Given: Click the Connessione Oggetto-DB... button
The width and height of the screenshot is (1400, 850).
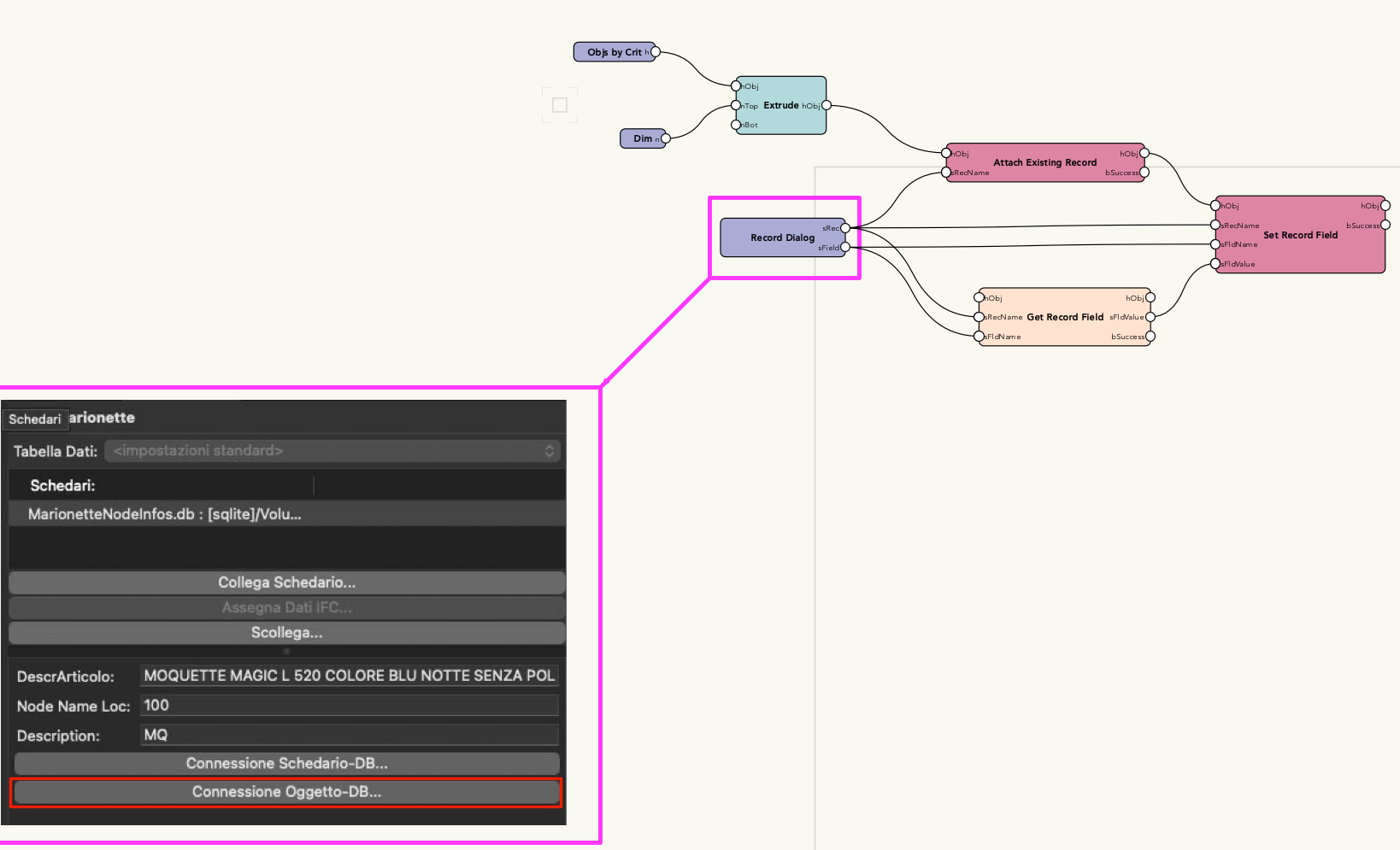Looking at the screenshot, I should click(x=286, y=792).
